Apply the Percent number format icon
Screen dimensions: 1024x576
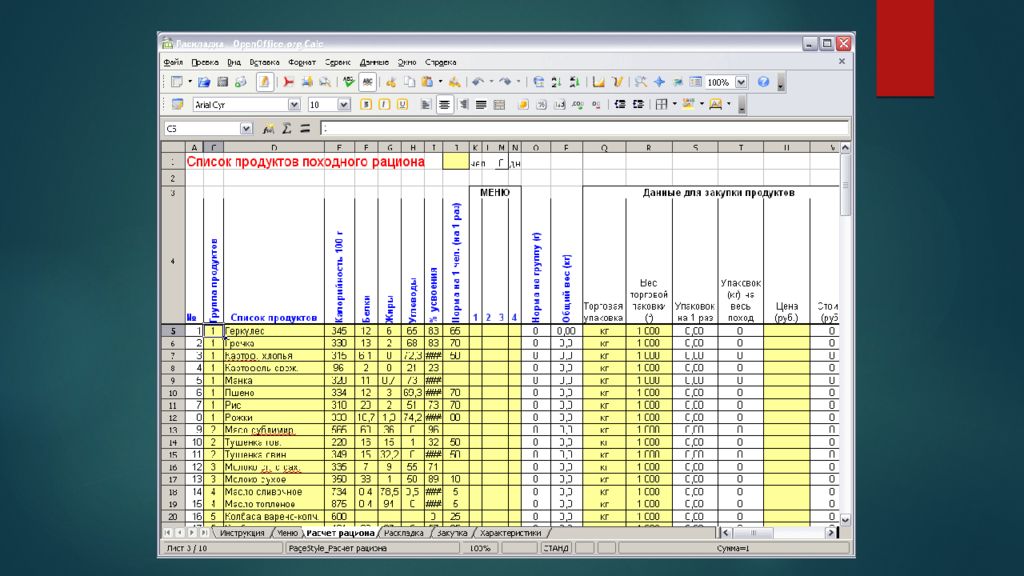pyautogui.click(x=541, y=104)
